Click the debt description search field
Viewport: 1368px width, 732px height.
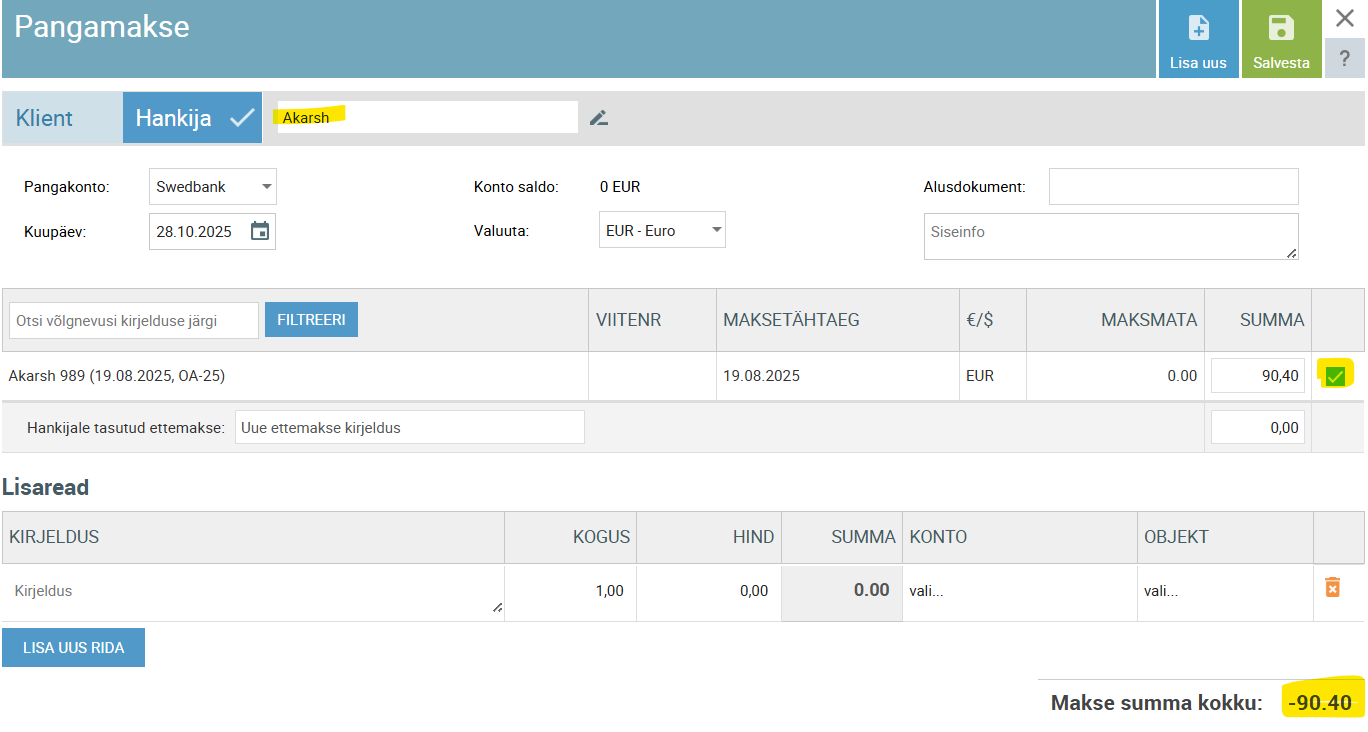pos(133,321)
